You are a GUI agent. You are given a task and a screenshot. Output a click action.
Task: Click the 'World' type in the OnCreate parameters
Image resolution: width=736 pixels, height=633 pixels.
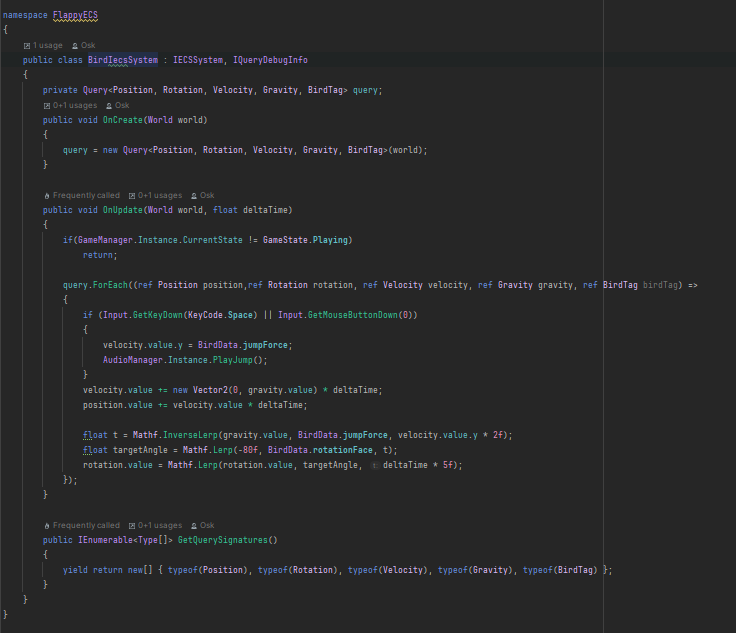coord(160,120)
